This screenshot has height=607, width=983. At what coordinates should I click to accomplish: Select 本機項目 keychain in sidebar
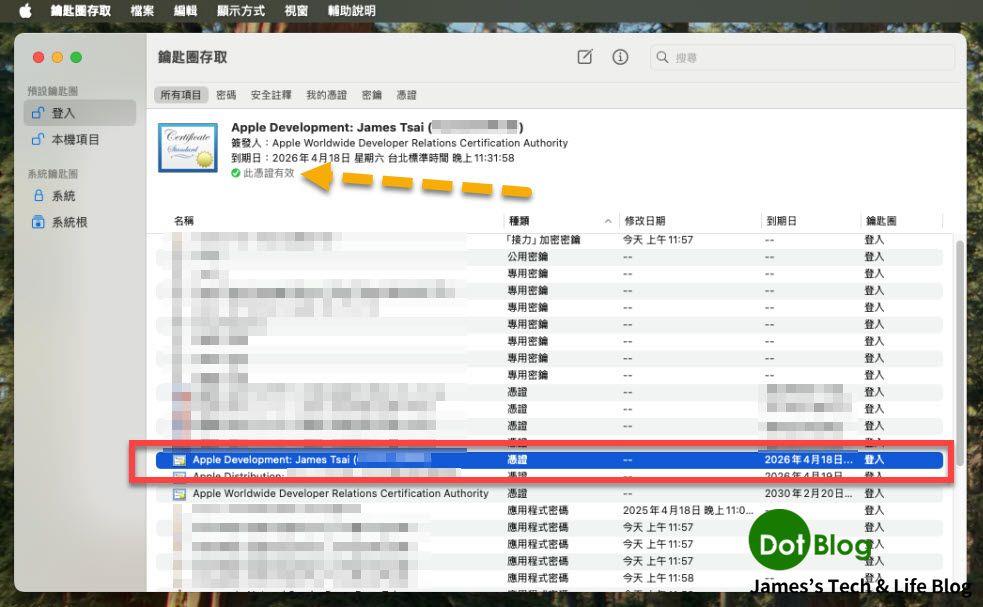click(75, 140)
